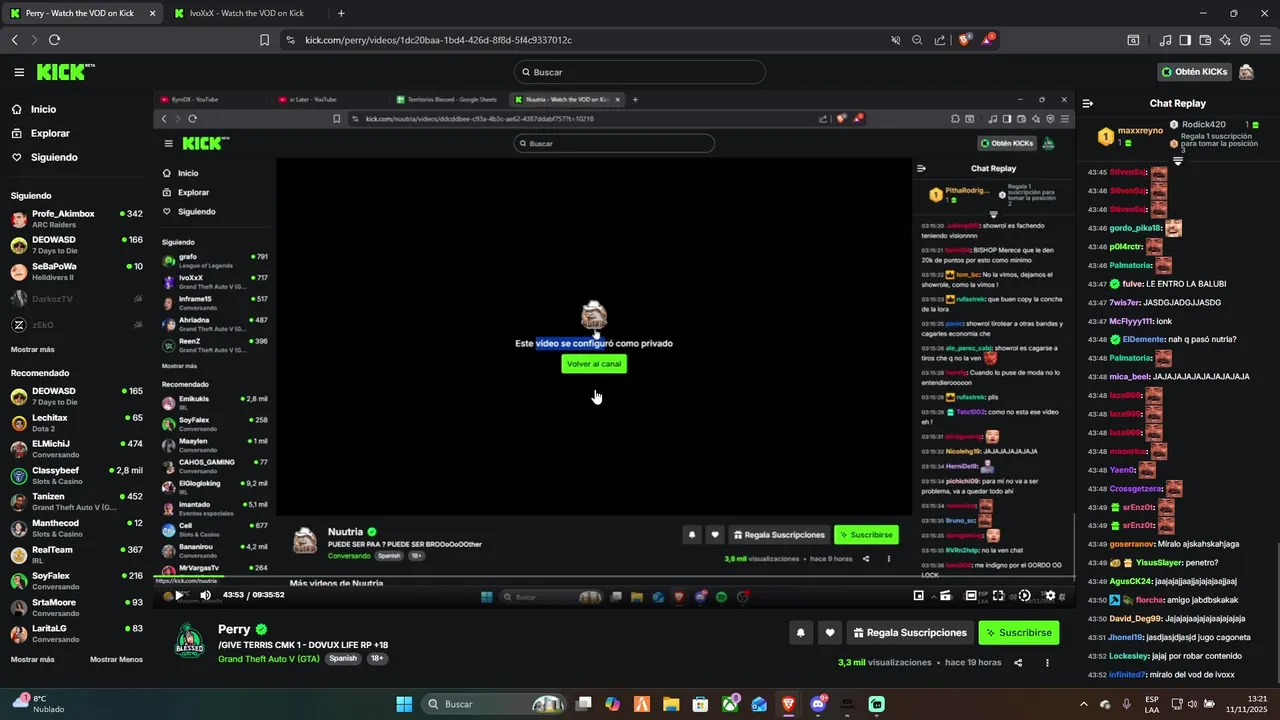Open the Brave VPN shield icon
The width and height of the screenshot is (1280, 720).
pyautogui.click(x=1245, y=40)
